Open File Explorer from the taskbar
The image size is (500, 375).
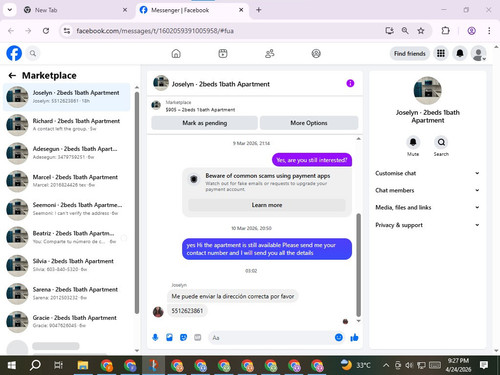tap(83, 365)
